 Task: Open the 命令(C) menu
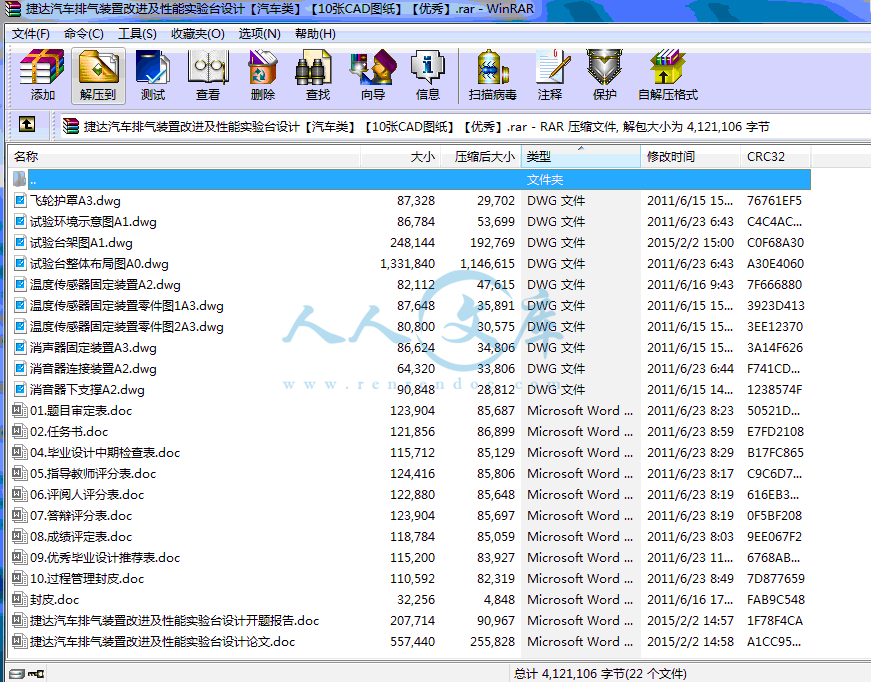(x=83, y=34)
